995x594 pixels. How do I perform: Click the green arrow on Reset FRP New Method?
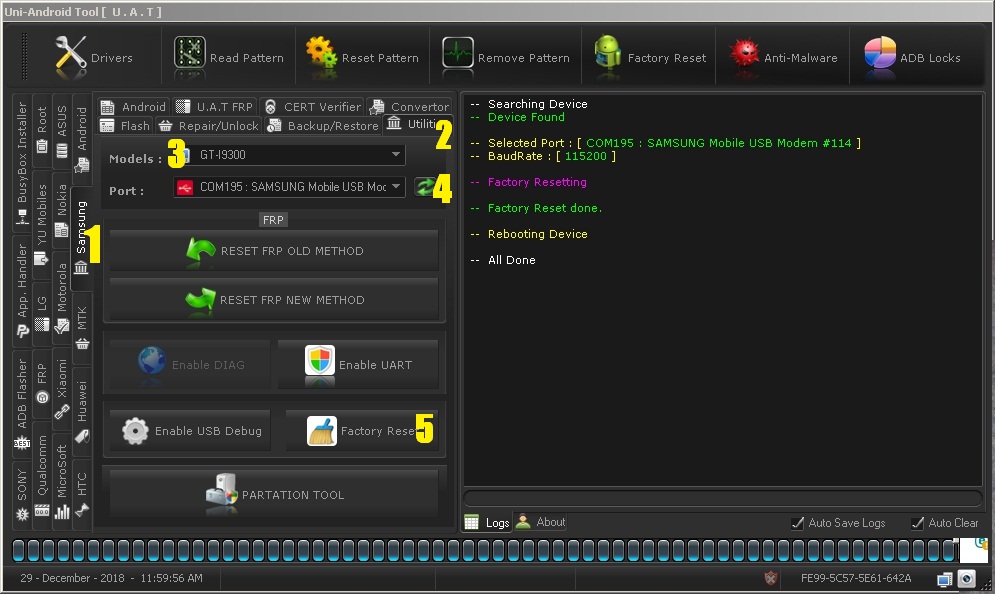[201, 300]
